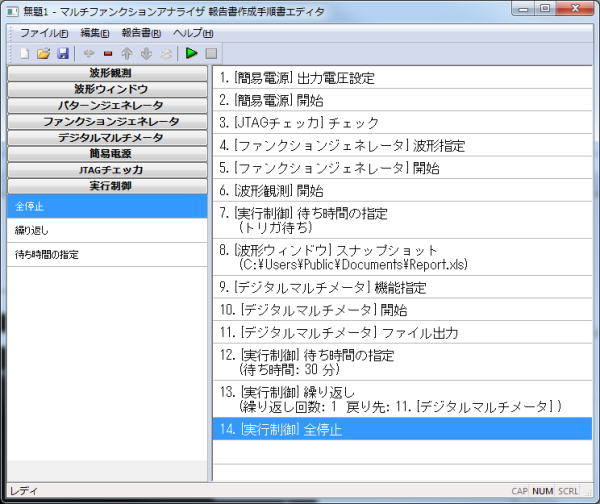Stop execution with gray square button
The height and width of the screenshot is (504, 600).
tap(211, 54)
